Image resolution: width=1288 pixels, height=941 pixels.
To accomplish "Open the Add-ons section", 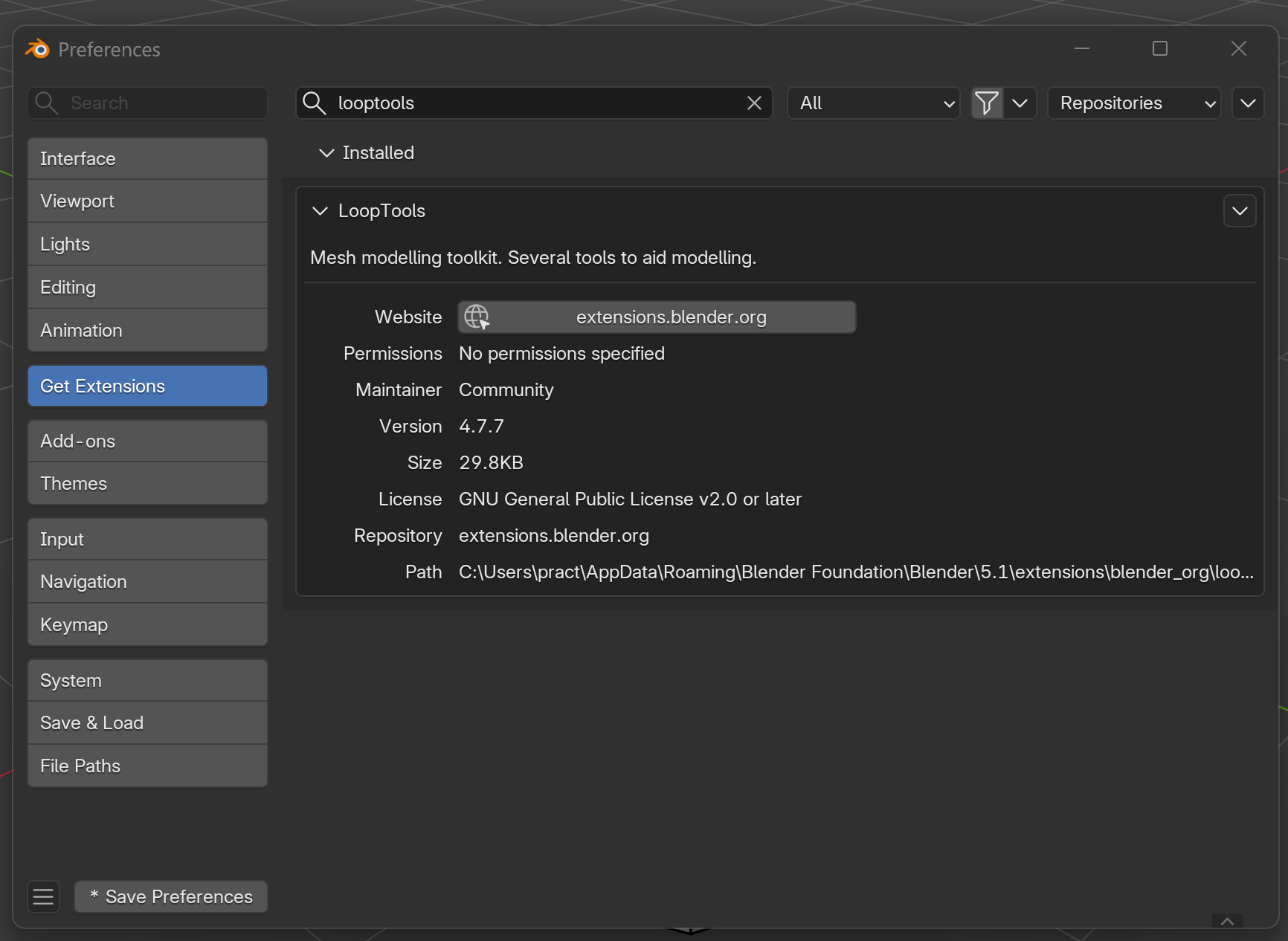I will [148, 441].
